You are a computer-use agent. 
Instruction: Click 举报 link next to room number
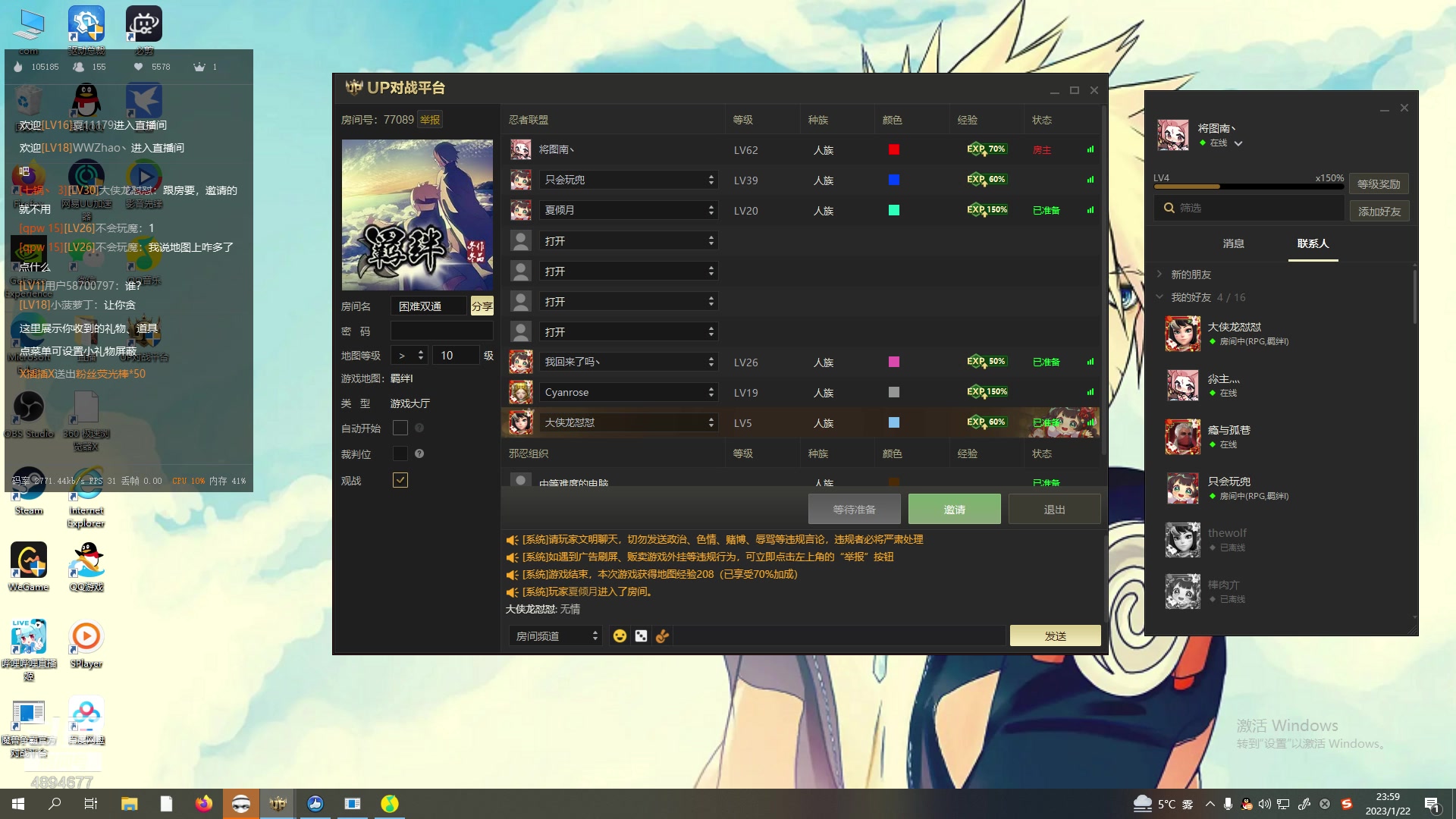tap(430, 120)
